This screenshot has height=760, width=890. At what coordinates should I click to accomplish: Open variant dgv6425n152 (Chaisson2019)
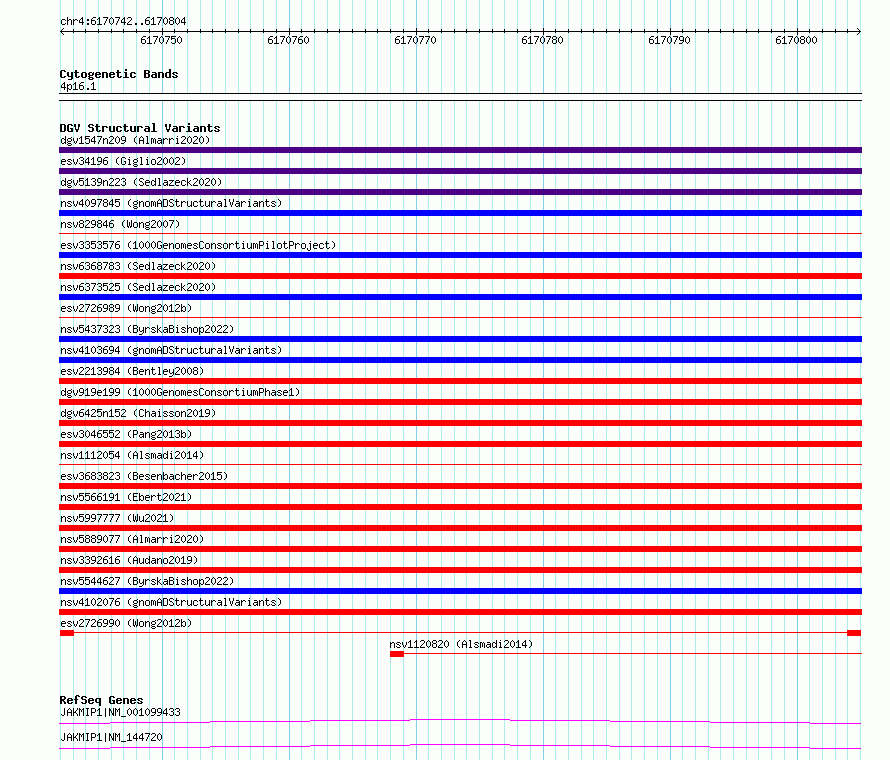point(138,413)
